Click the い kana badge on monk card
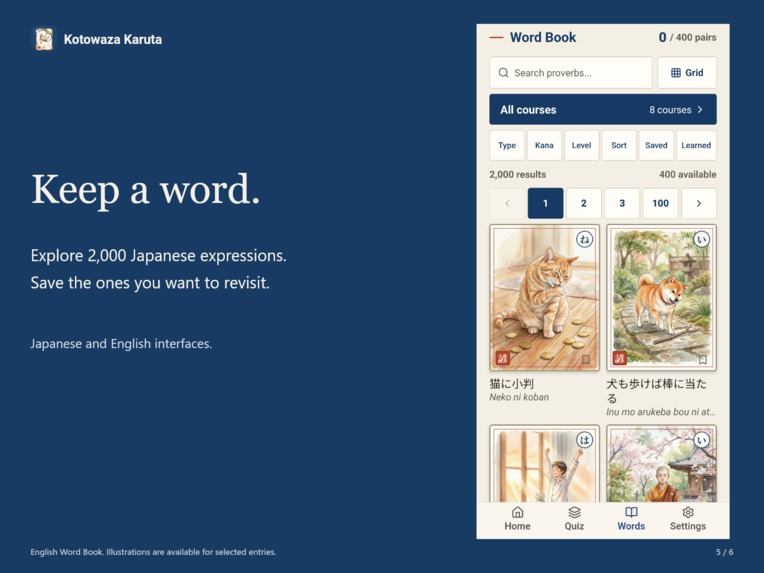 click(x=702, y=440)
